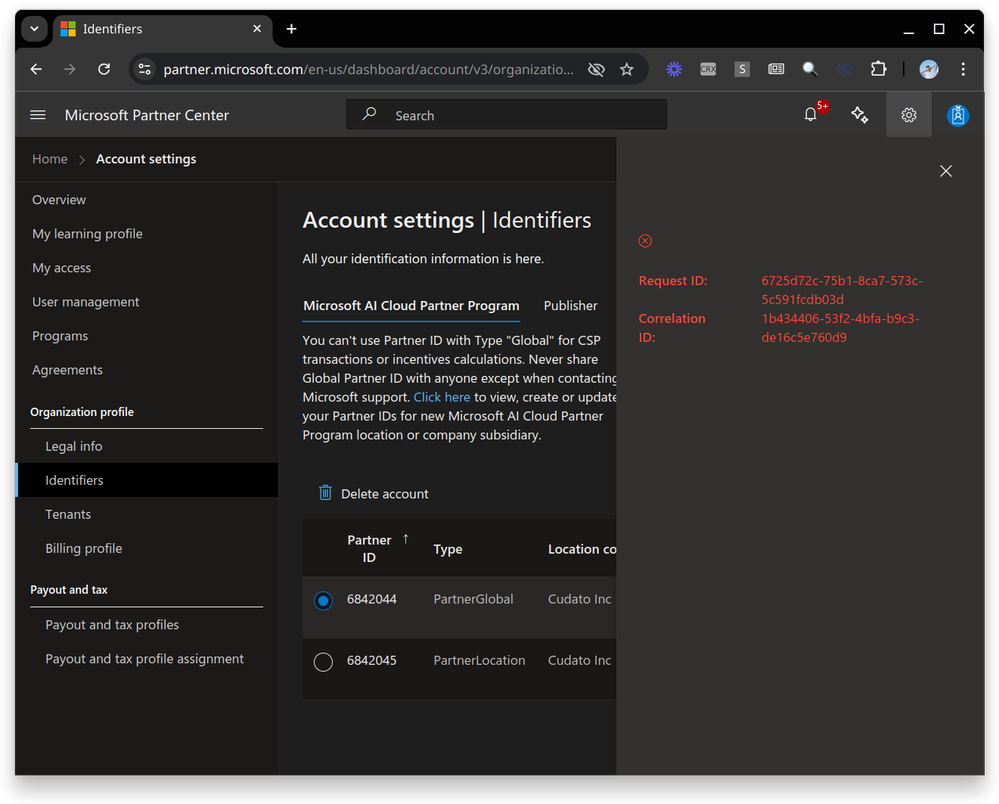999x804 pixels.
Task: Open the S extension icon
Action: [742, 69]
